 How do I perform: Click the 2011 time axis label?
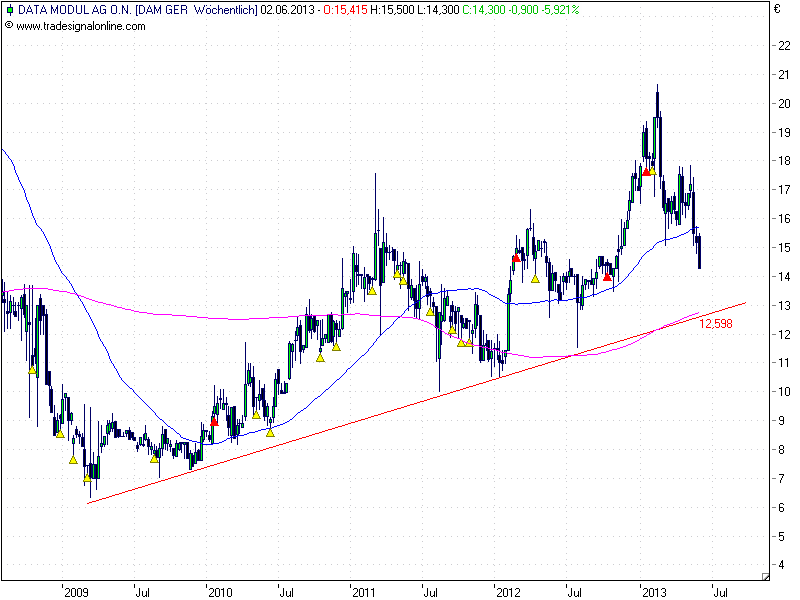click(x=364, y=592)
